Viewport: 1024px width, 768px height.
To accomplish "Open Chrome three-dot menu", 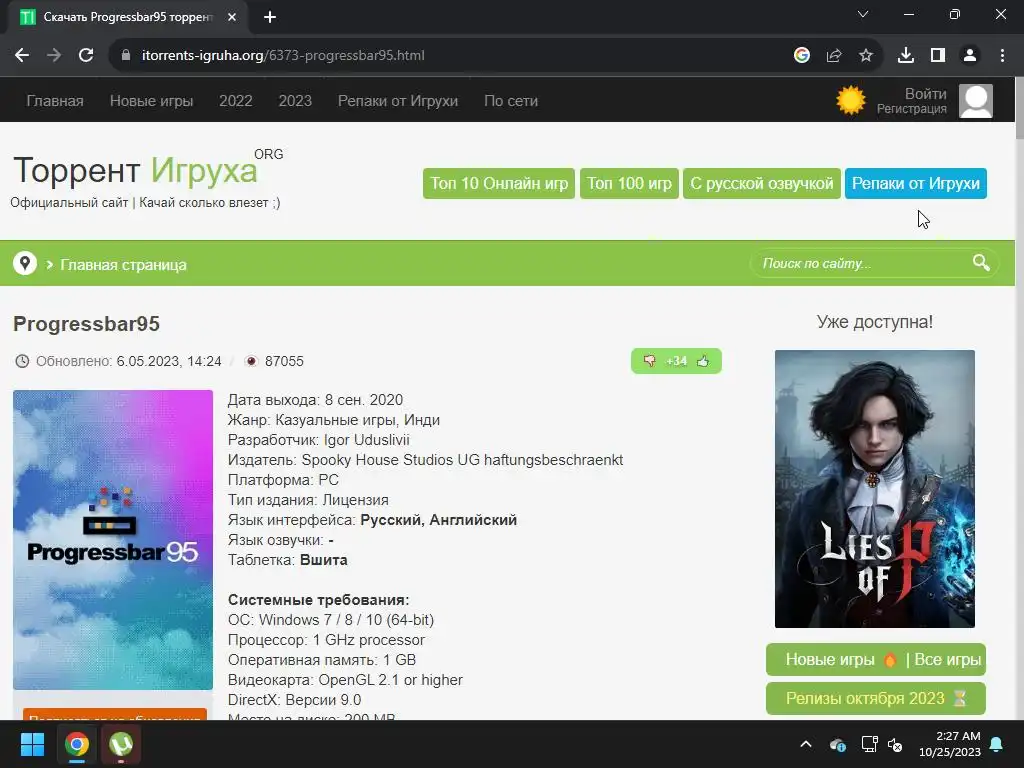I will pos(1002,56).
